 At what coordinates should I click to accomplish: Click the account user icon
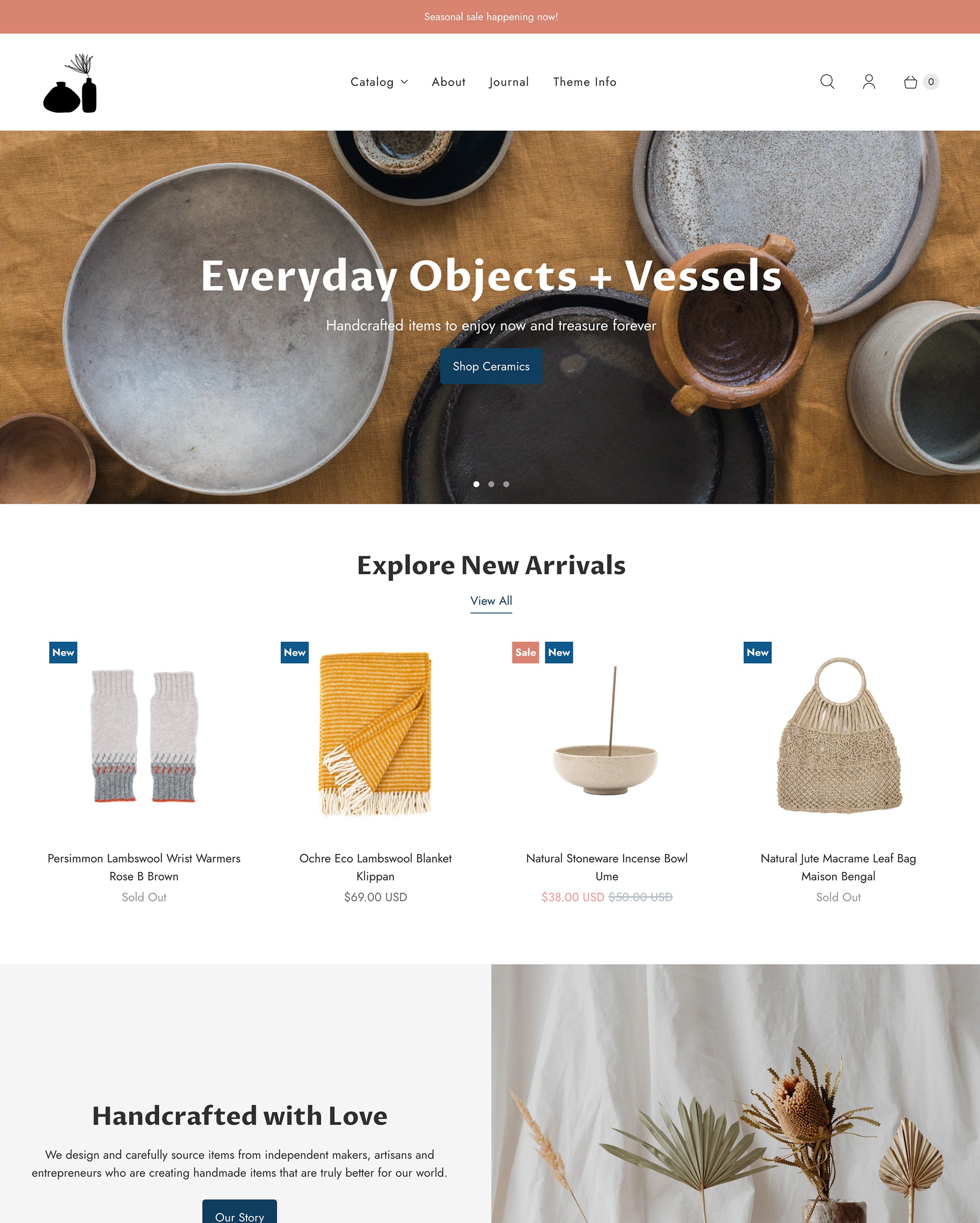click(x=869, y=82)
